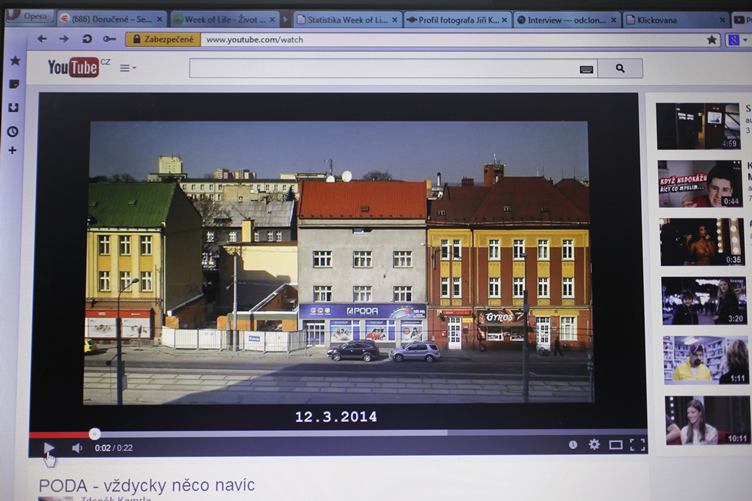Screen dimensions: 752x501
Task: Close the Doručené tab
Action: click(160, 20)
